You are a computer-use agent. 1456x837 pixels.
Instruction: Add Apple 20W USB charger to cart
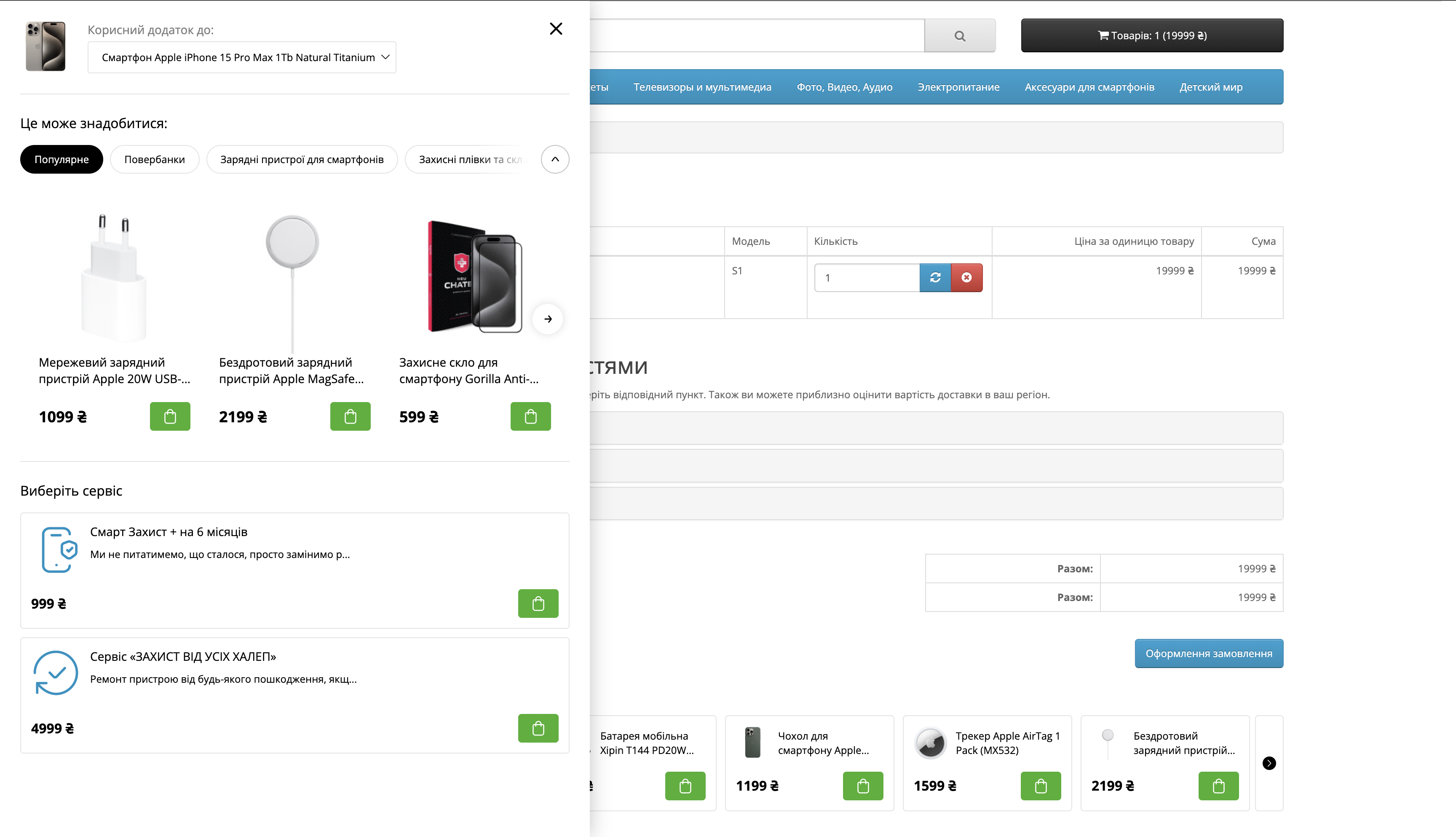pos(169,416)
